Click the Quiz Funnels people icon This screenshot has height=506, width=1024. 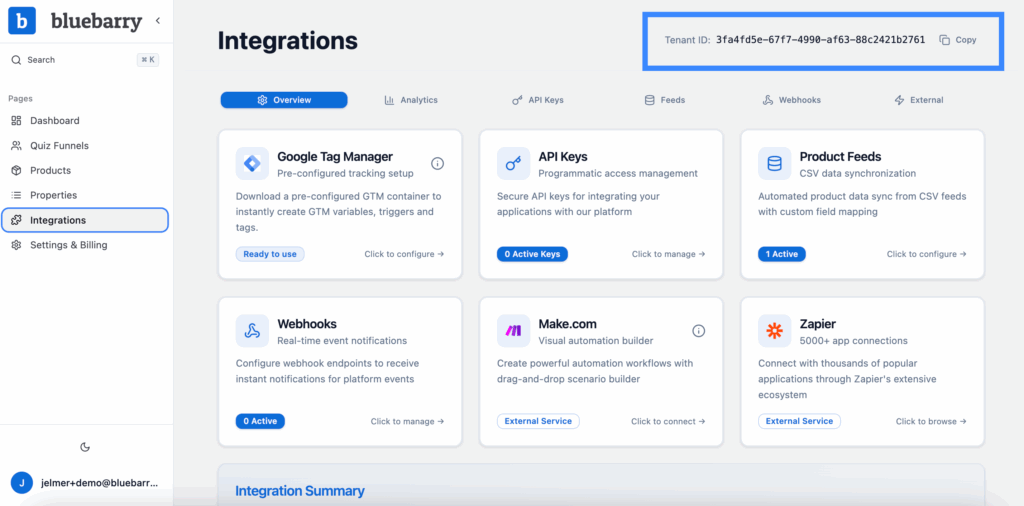16,146
